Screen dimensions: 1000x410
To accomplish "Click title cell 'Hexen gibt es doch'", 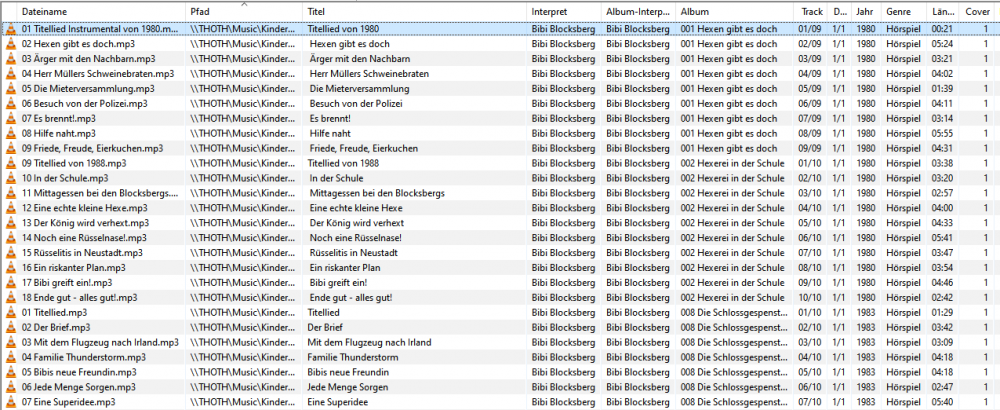I will tap(349, 44).
